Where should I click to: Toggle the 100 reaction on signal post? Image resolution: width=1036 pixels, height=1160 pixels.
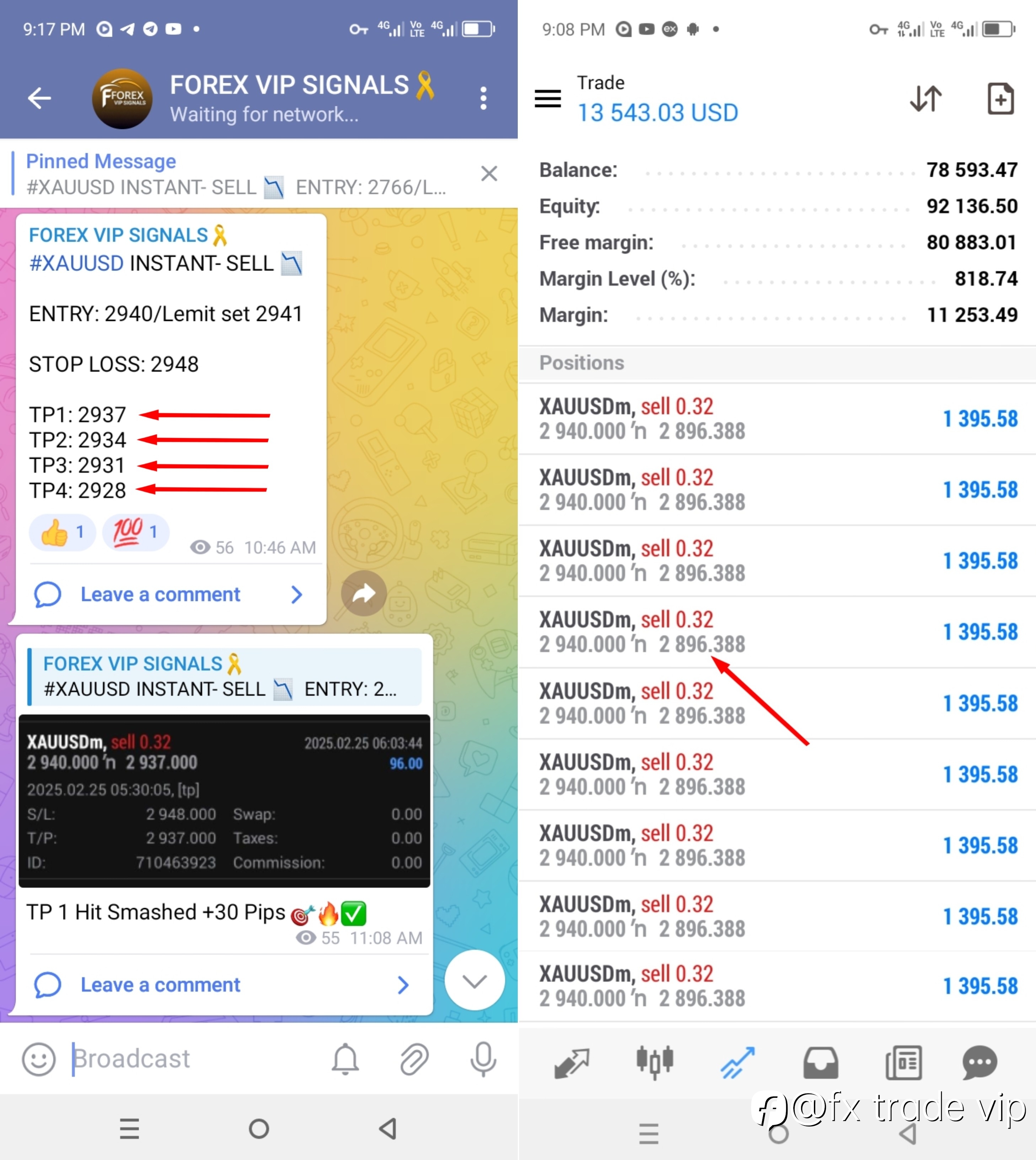tap(136, 533)
